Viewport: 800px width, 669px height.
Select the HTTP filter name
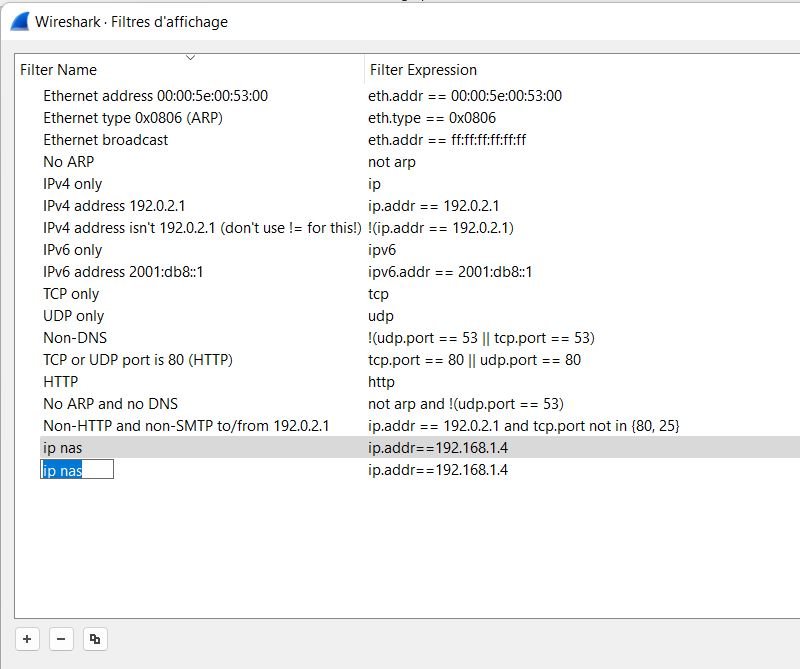tap(60, 382)
